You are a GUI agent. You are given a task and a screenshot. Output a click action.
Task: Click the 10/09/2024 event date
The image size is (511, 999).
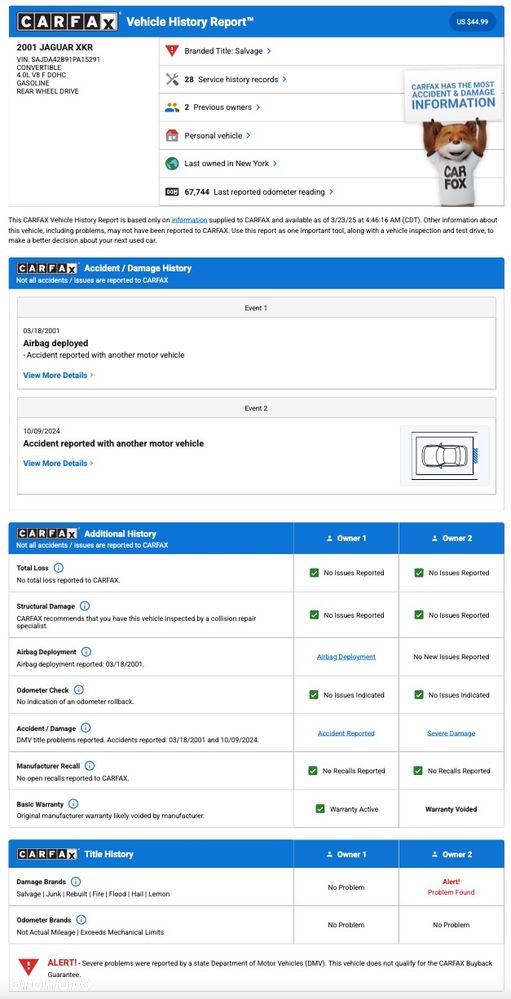click(x=41, y=431)
